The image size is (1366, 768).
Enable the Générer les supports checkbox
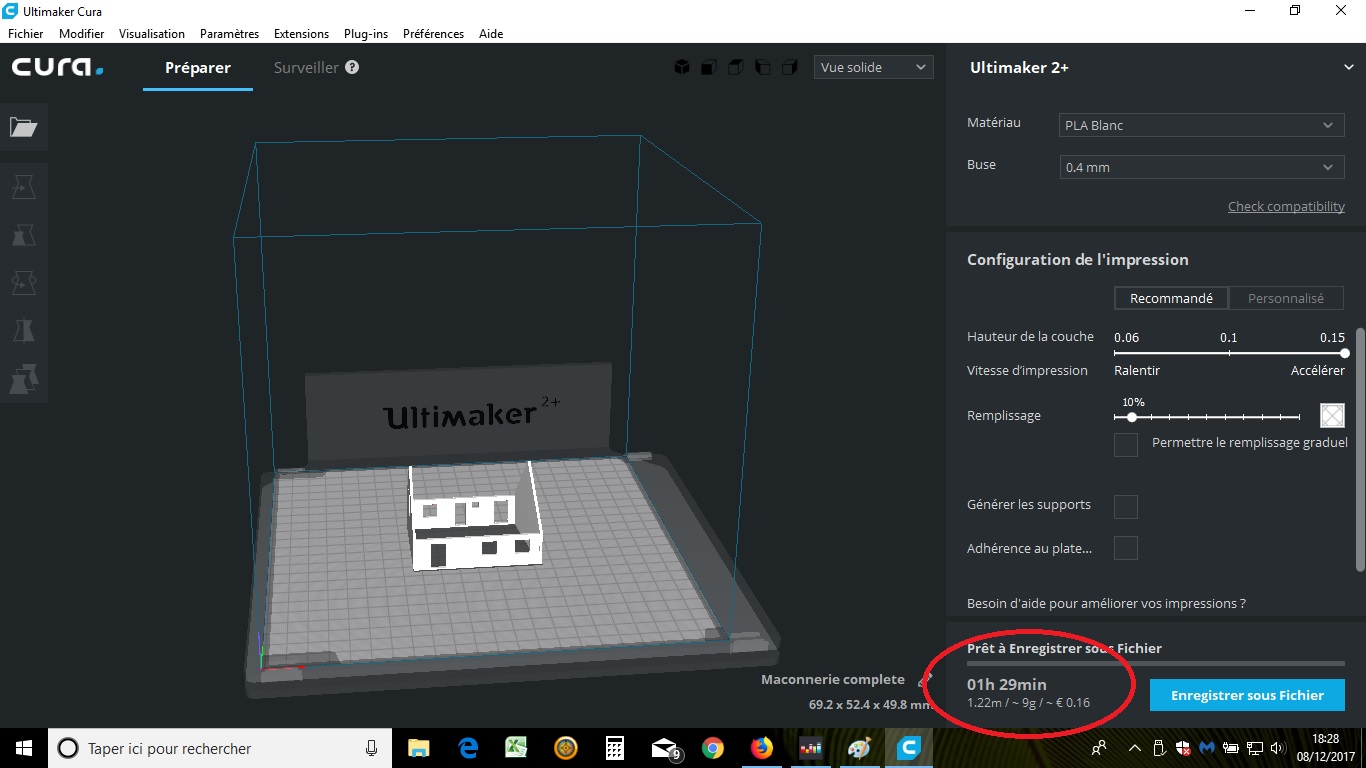pyautogui.click(x=1126, y=507)
